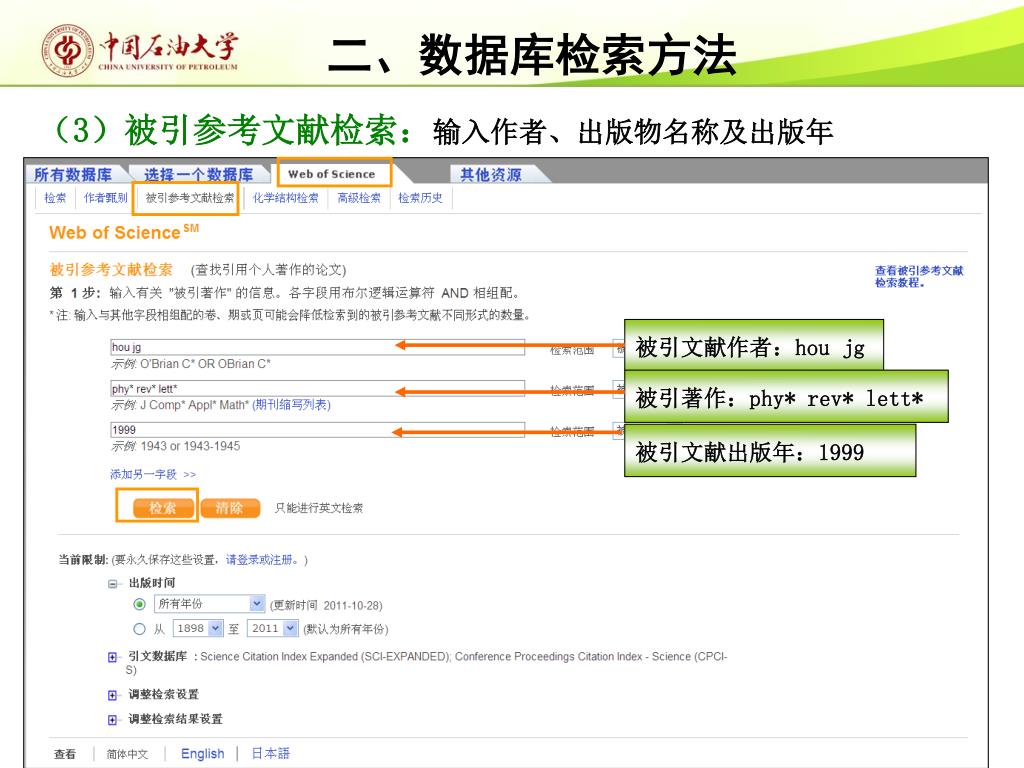
Task: Go to 检索 sub-tab
Action: point(55,198)
